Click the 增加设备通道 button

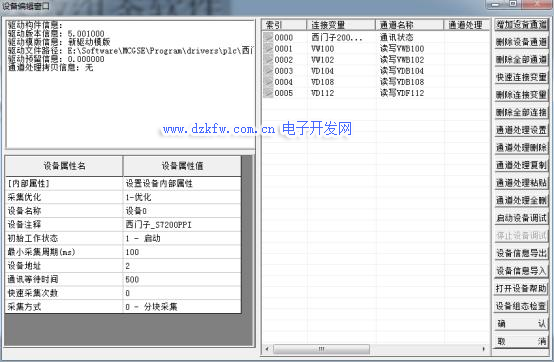(521, 24)
